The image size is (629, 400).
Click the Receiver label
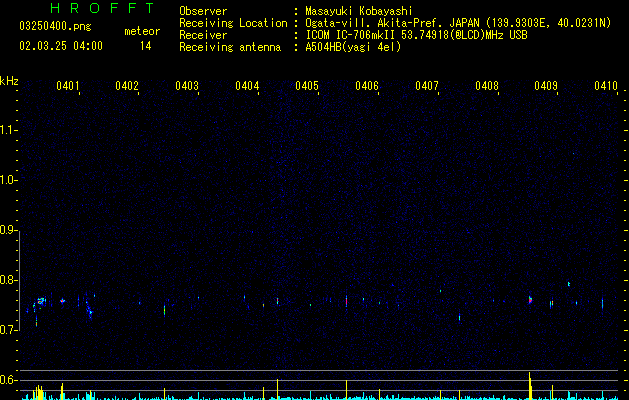tap(203, 35)
